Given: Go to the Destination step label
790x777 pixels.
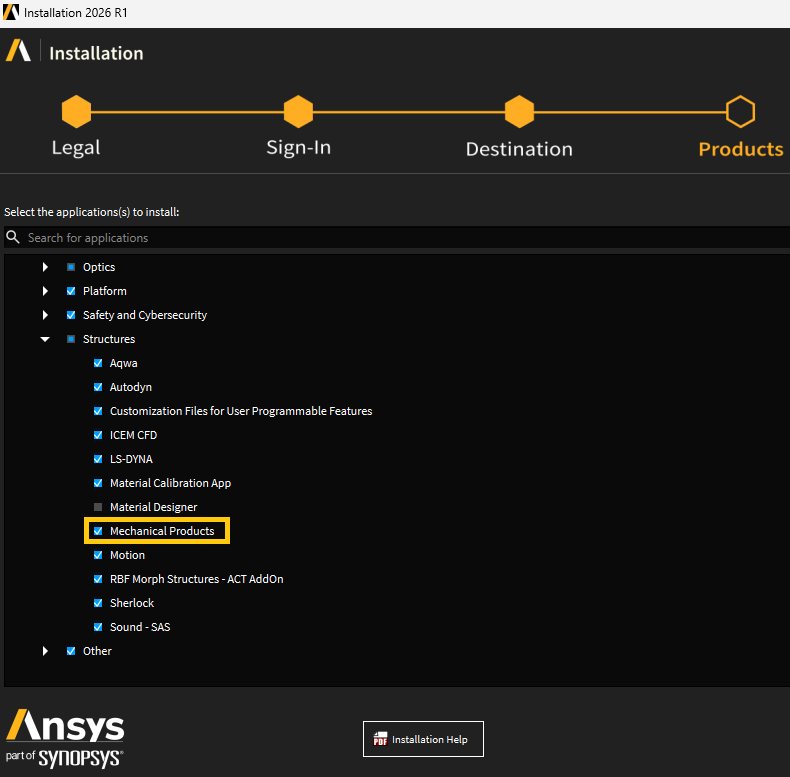Looking at the screenshot, I should (519, 149).
